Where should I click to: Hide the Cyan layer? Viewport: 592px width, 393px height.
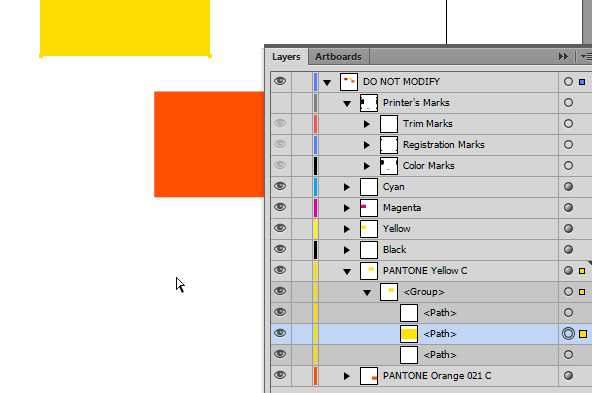280,186
